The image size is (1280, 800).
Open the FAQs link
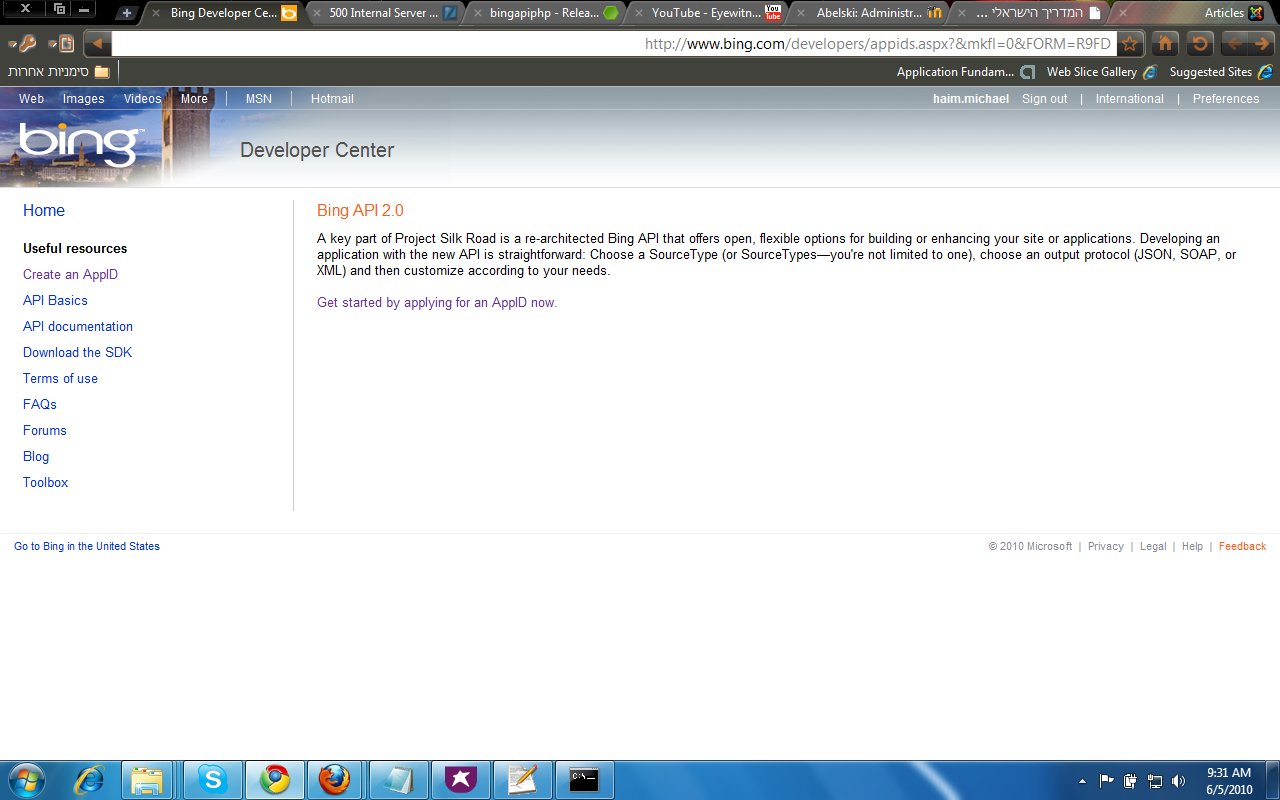tap(40, 404)
